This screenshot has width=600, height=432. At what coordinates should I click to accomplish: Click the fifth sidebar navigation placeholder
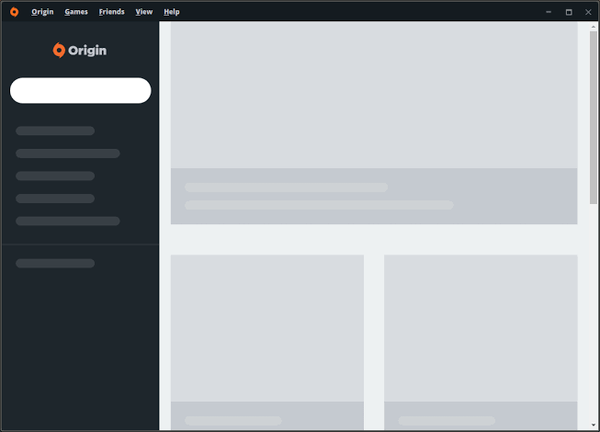[x=68, y=221]
